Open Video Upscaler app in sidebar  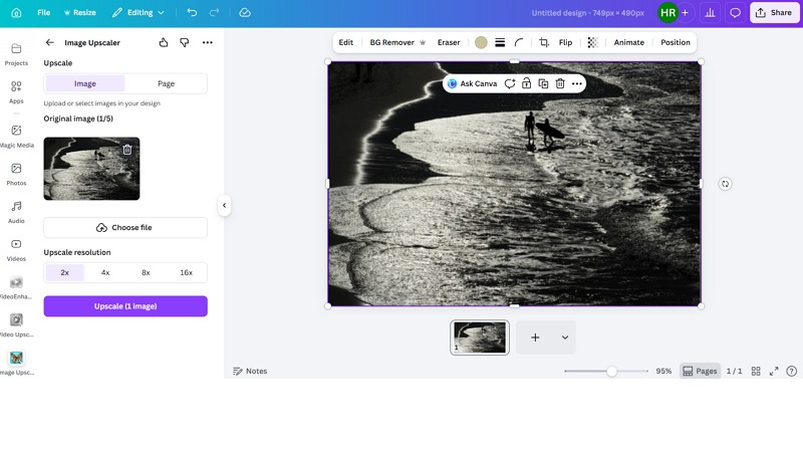tap(16, 326)
